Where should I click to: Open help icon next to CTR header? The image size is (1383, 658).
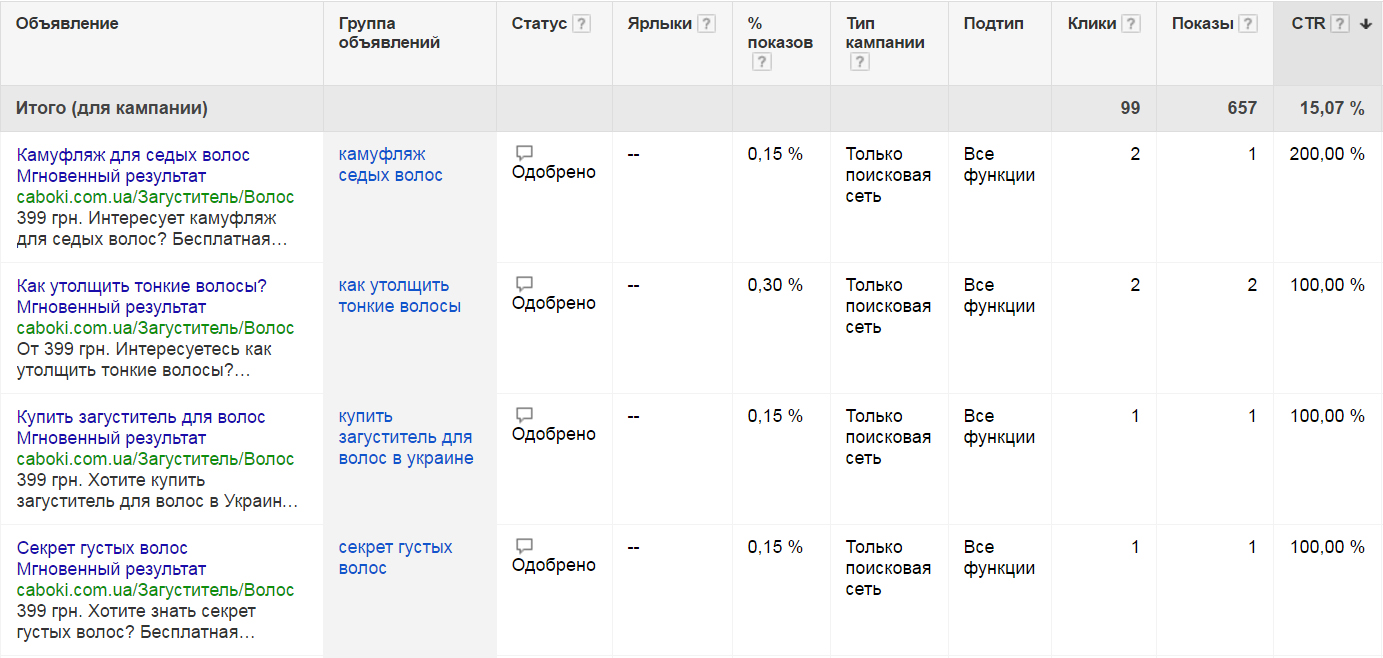point(1340,24)
